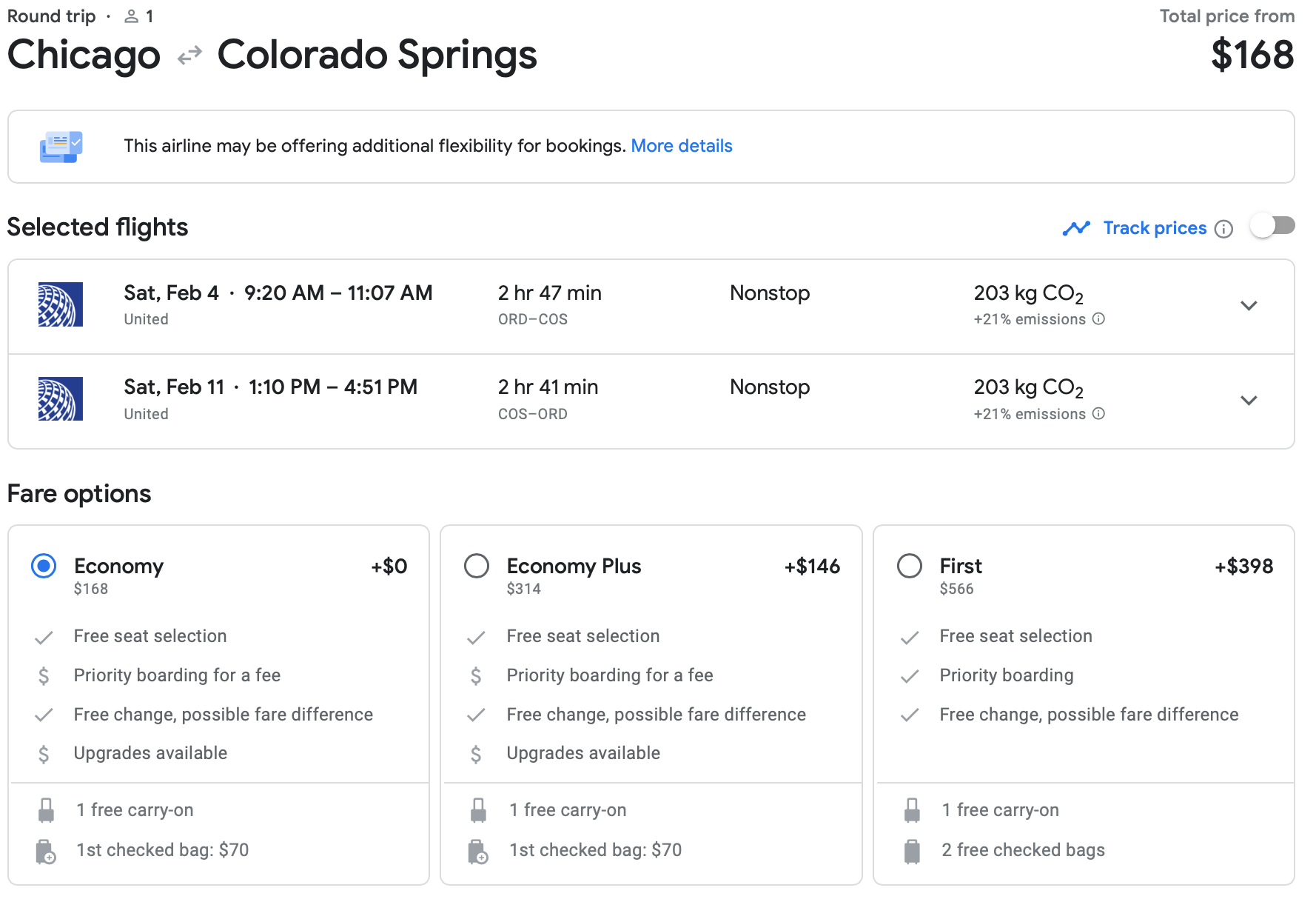The image size is (1316, 902).
Task: Click the United logo on the return flight
Action: (x=61, y=398)
